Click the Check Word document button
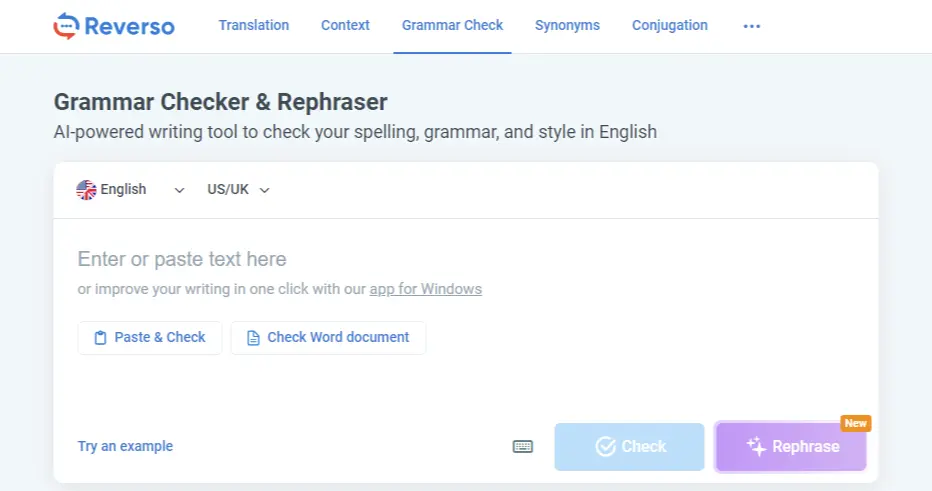 tap(328, 338)
